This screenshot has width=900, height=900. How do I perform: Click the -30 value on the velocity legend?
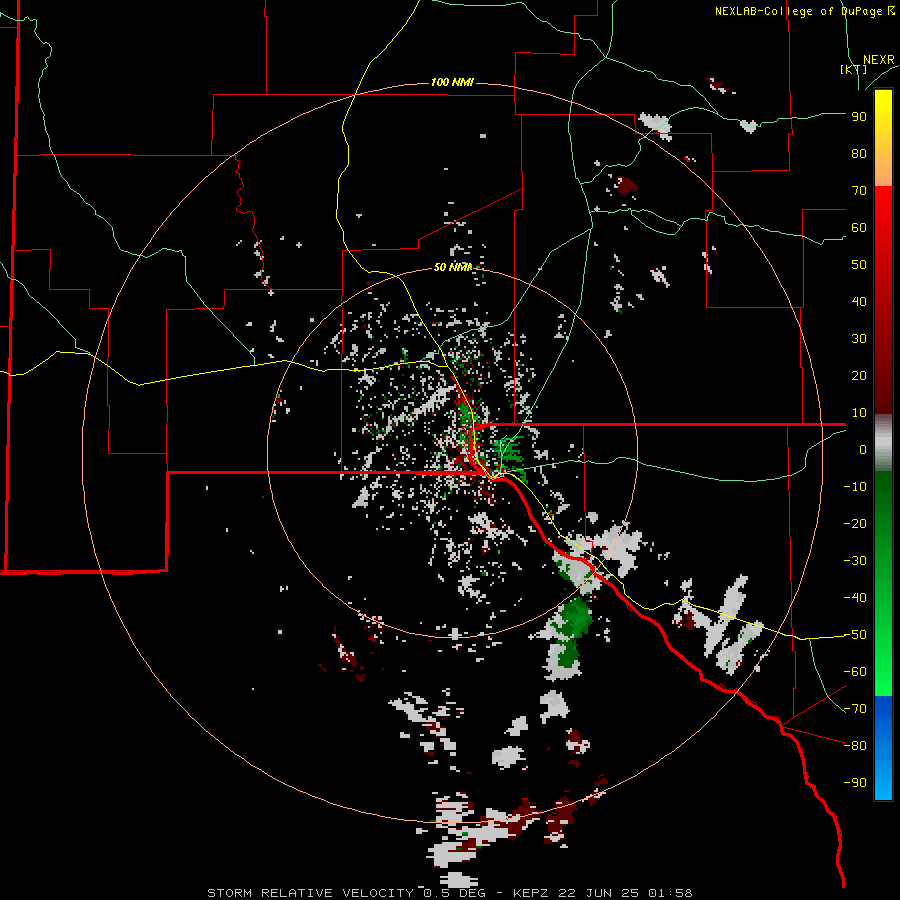(x=855, y=561)
